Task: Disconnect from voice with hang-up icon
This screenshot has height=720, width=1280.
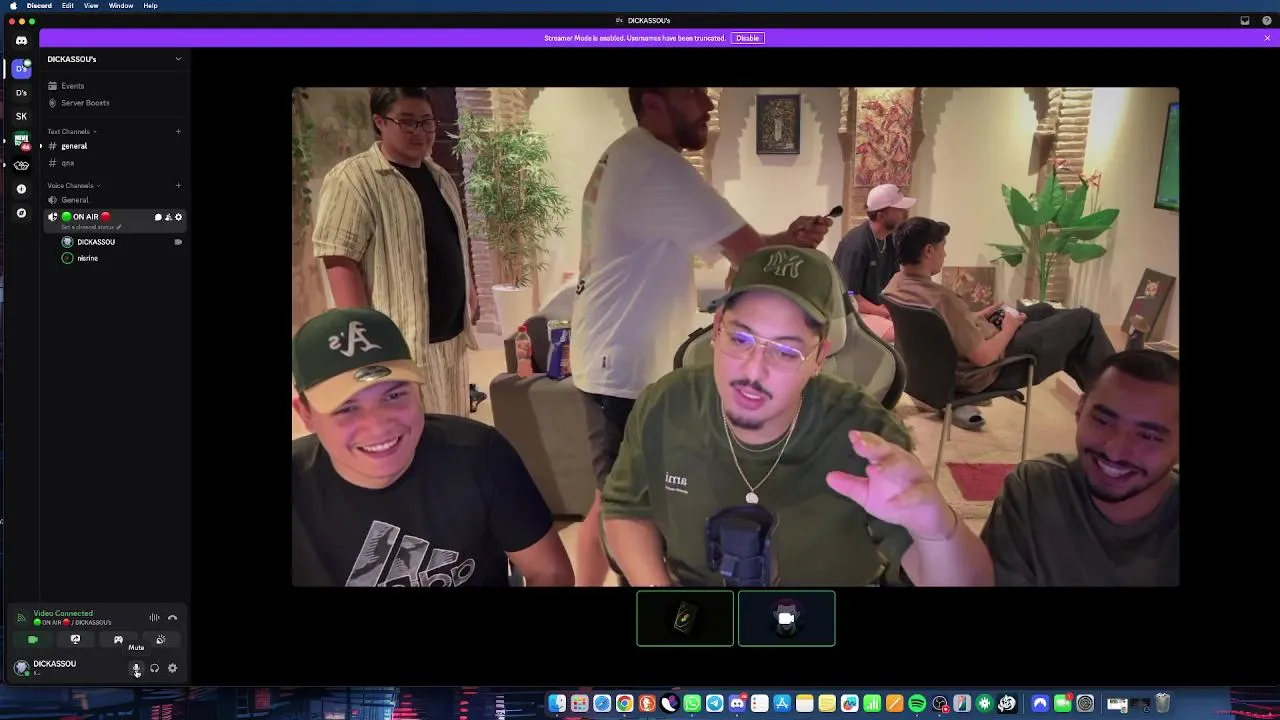Action: pos(172,618)
